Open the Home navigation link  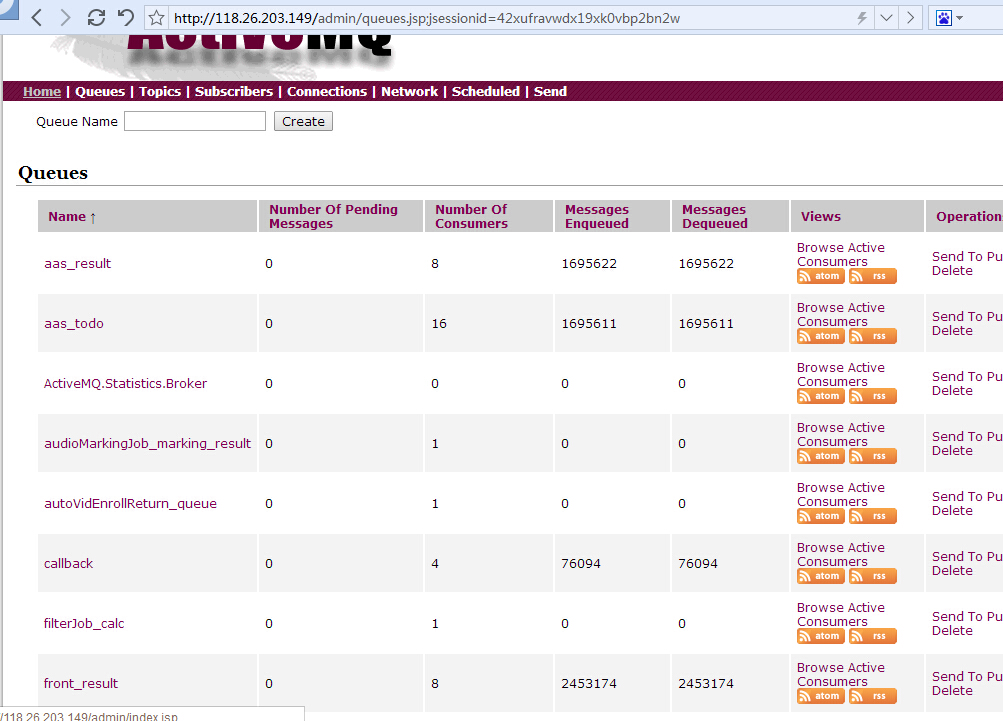(42, 91)
